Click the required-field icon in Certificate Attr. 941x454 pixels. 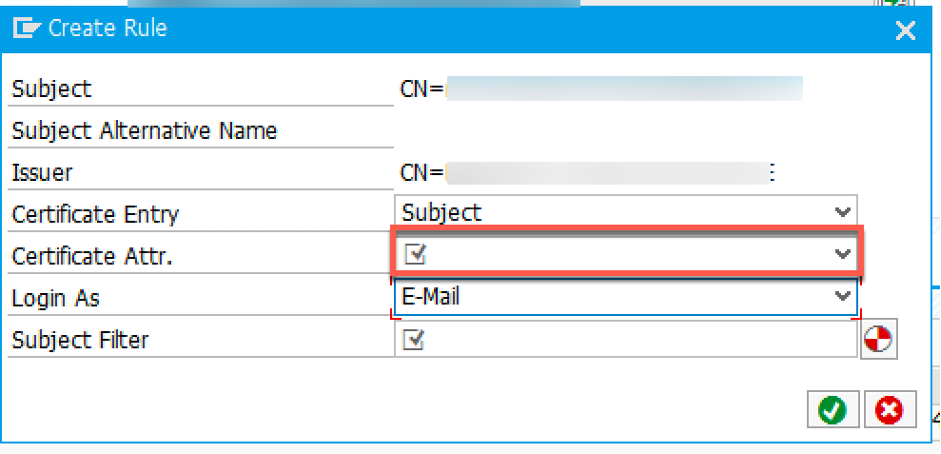pyautogui.click(x=415, y=254)
